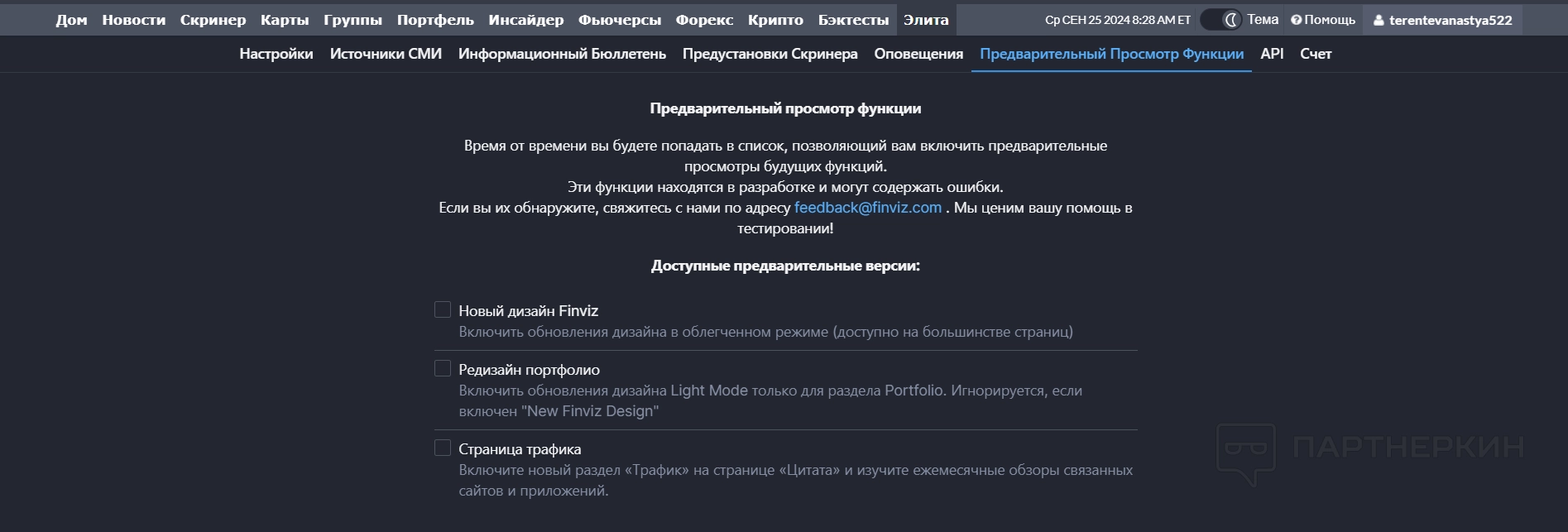Screen dimensions: 1568x532
Task: Switch to the Оповещения tab
Action: pyautogui.click(x=918, y=54)
